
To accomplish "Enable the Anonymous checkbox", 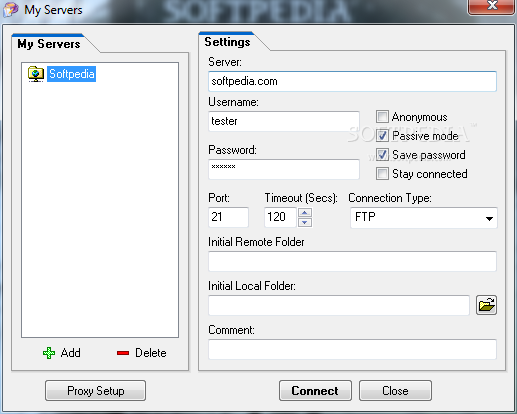I will coord(382,117).
